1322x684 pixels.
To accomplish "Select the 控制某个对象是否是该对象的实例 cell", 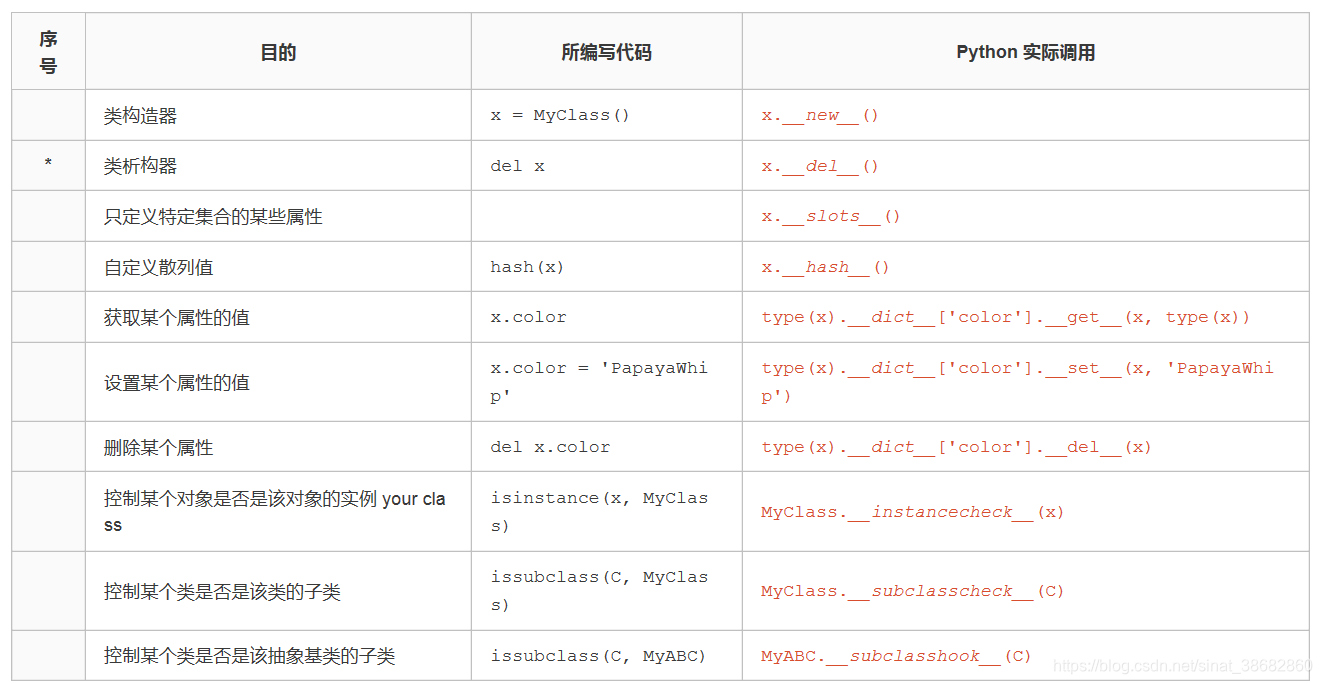I will click(x=278, y=511).
